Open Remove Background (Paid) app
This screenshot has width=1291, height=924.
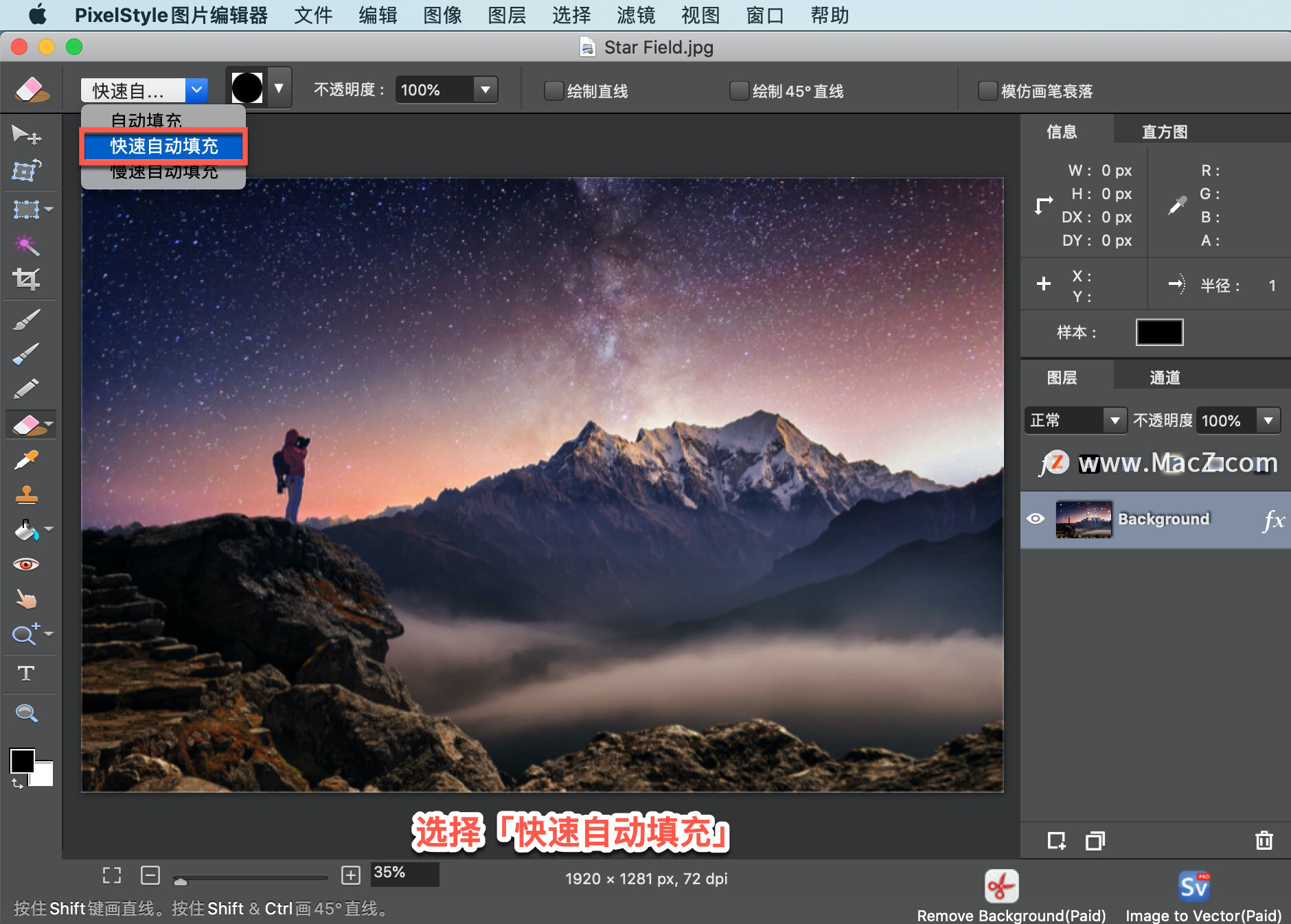[x=1002, y=887]
